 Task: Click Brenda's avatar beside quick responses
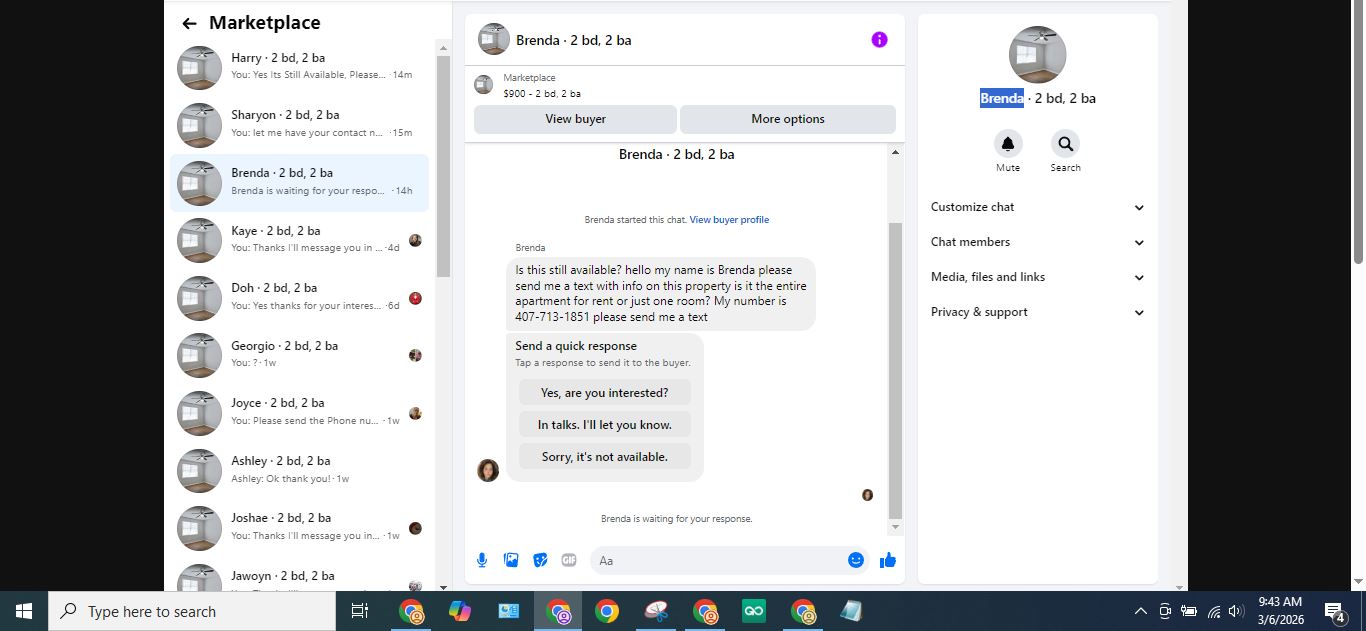[488, 470]
